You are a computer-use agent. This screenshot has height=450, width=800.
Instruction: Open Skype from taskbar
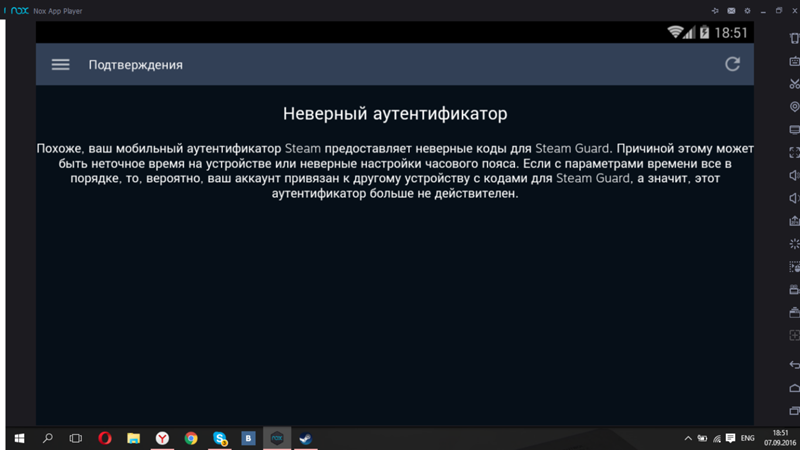(x=220, y=438)
